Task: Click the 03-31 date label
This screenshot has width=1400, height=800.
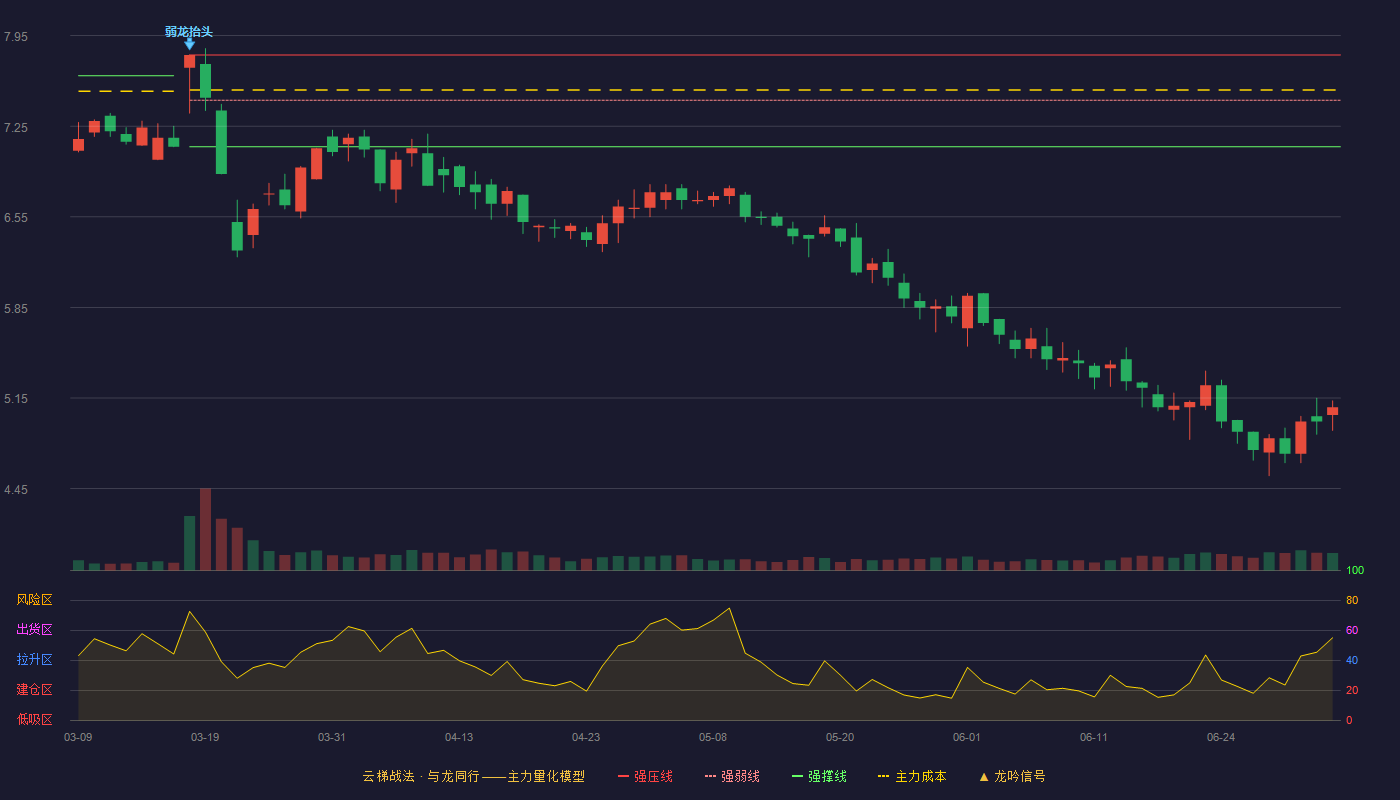Action: (x=332, y=737)
